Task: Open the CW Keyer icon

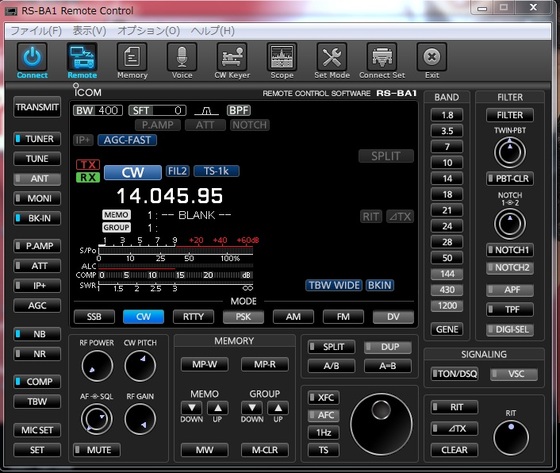Action: click(x=232, y=57)
